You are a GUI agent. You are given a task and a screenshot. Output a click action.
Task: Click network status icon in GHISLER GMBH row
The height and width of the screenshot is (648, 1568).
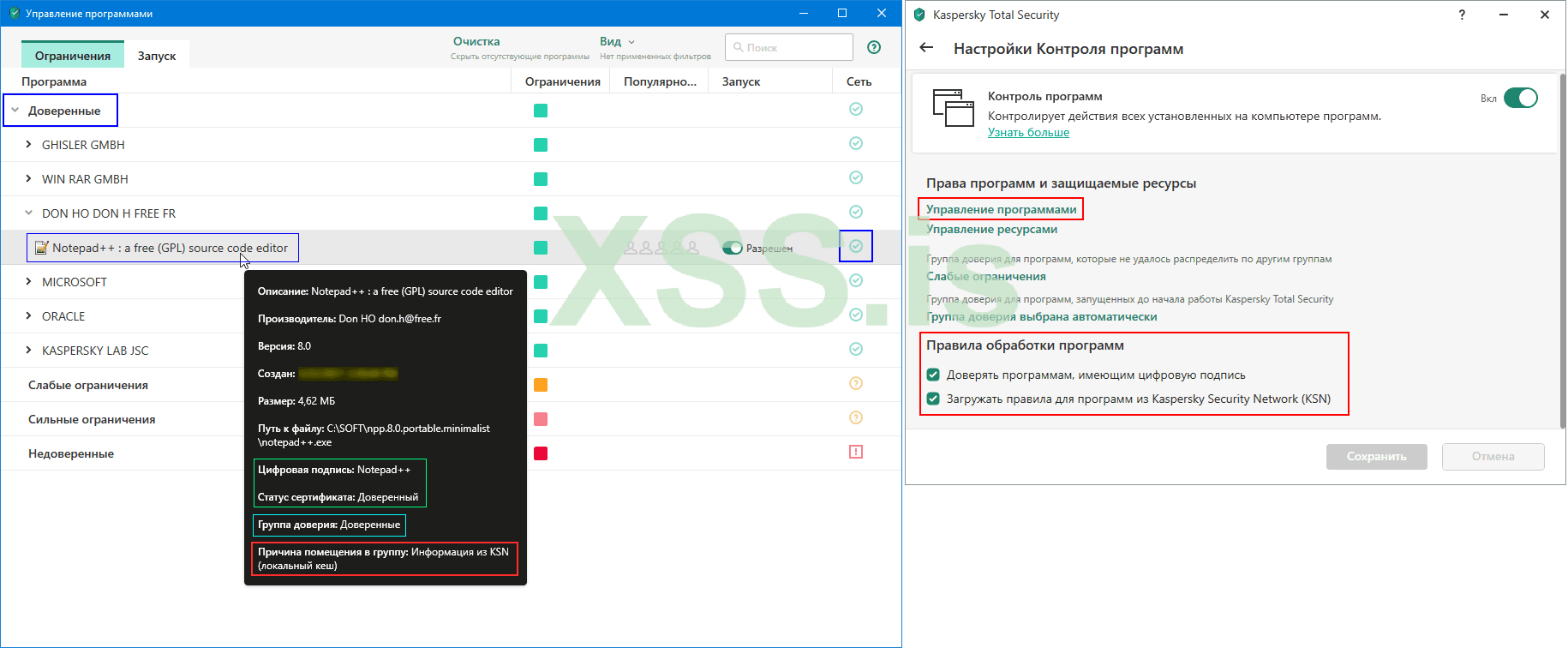pyautogui.click(x=856, y=143)
